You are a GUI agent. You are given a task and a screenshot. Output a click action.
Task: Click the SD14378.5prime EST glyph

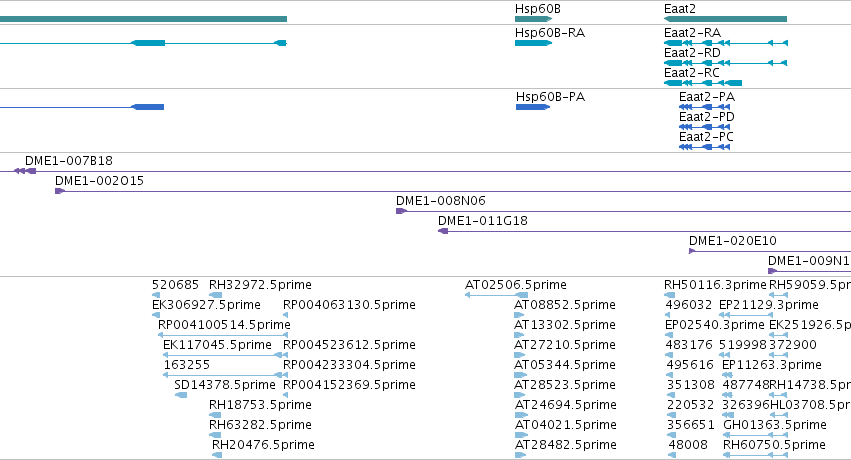pos(181,395)
